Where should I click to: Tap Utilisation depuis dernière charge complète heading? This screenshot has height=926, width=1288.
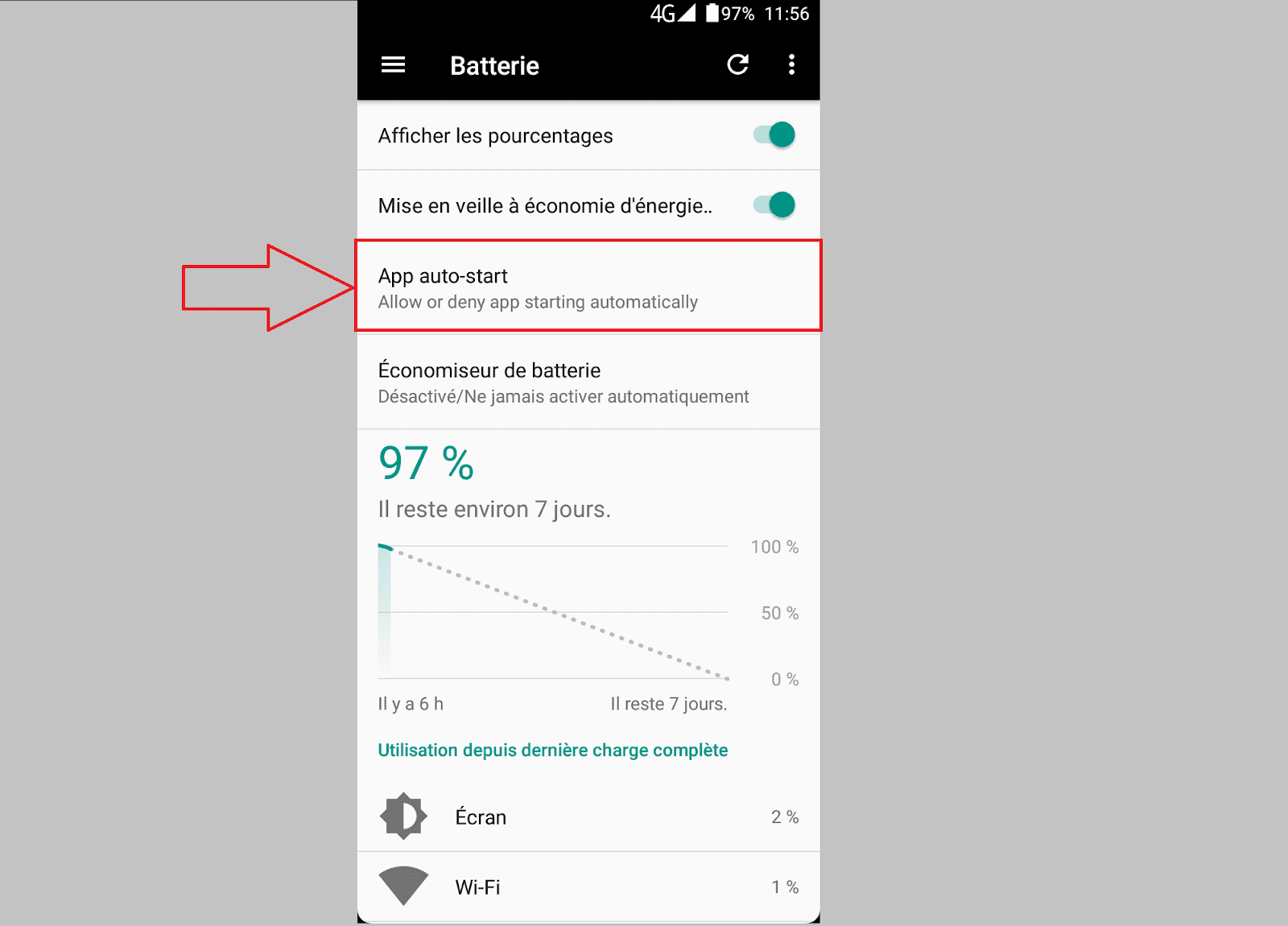(553, 750)
